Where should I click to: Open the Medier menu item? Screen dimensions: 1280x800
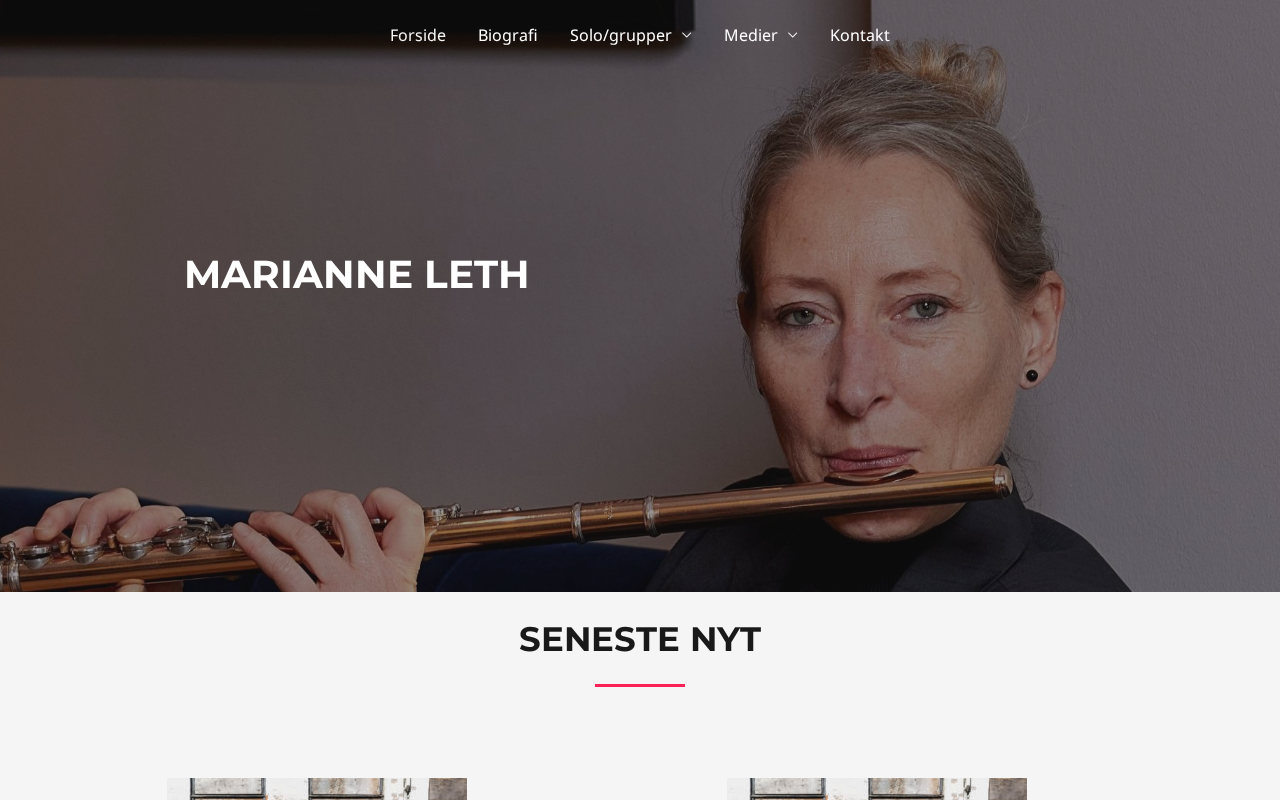750,35
